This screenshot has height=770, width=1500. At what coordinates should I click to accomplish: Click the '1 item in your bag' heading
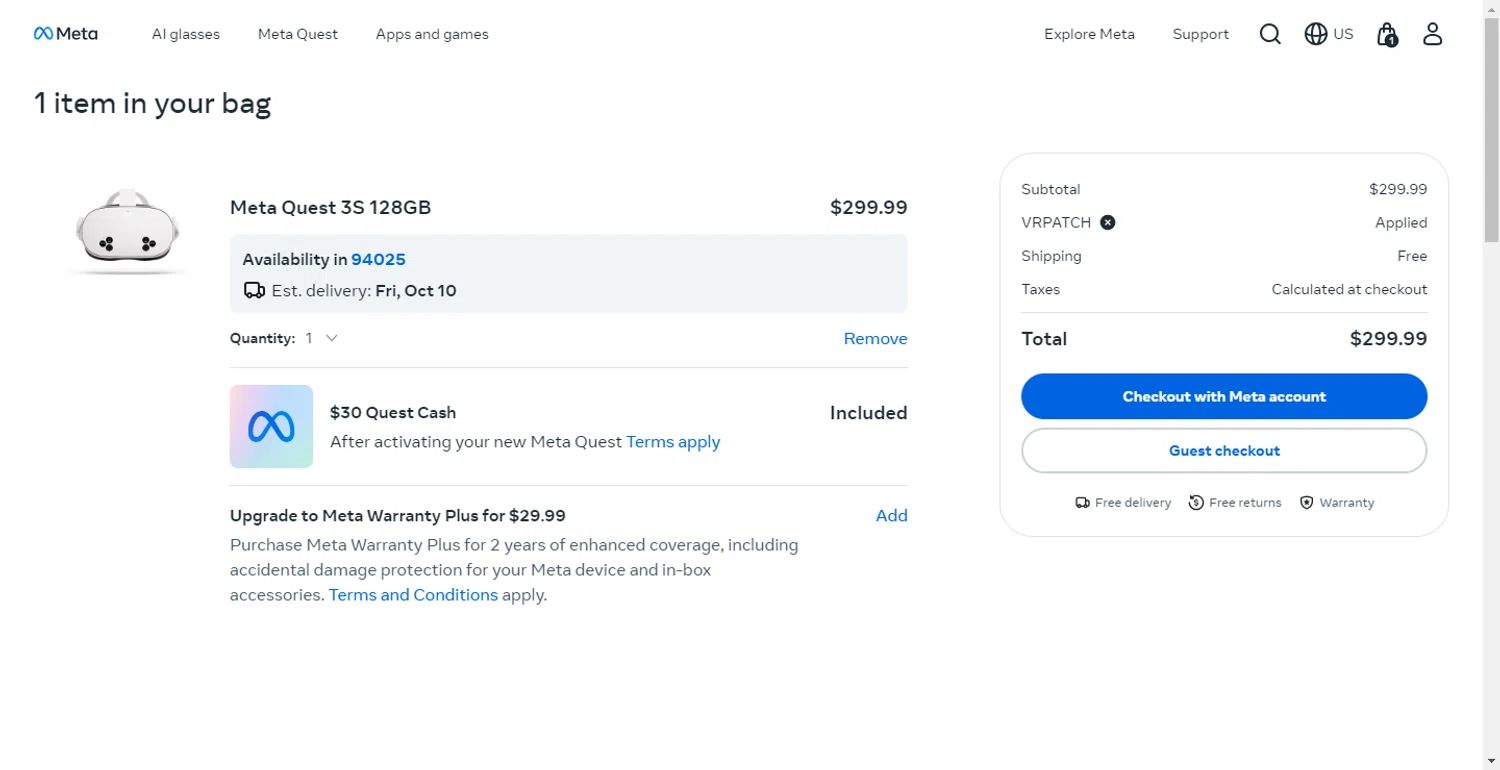pos(152,103)
